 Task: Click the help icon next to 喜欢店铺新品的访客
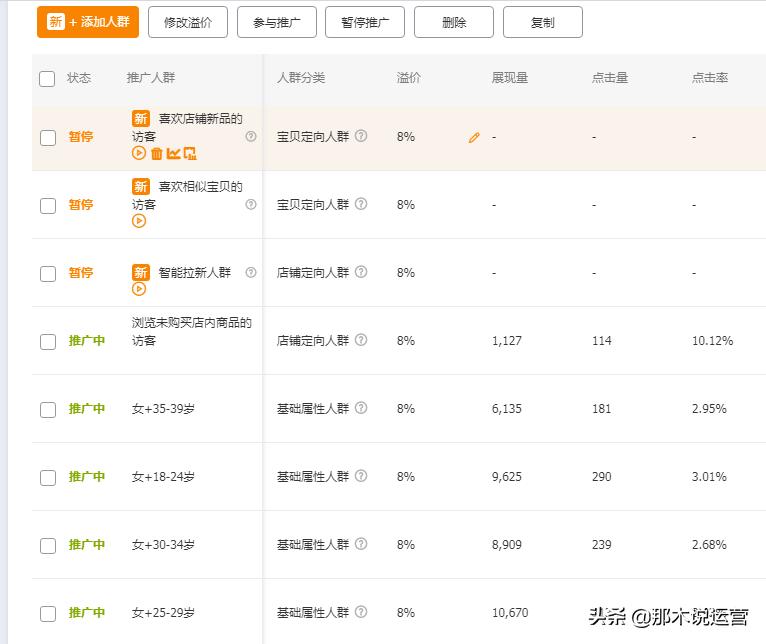point(251,136)
